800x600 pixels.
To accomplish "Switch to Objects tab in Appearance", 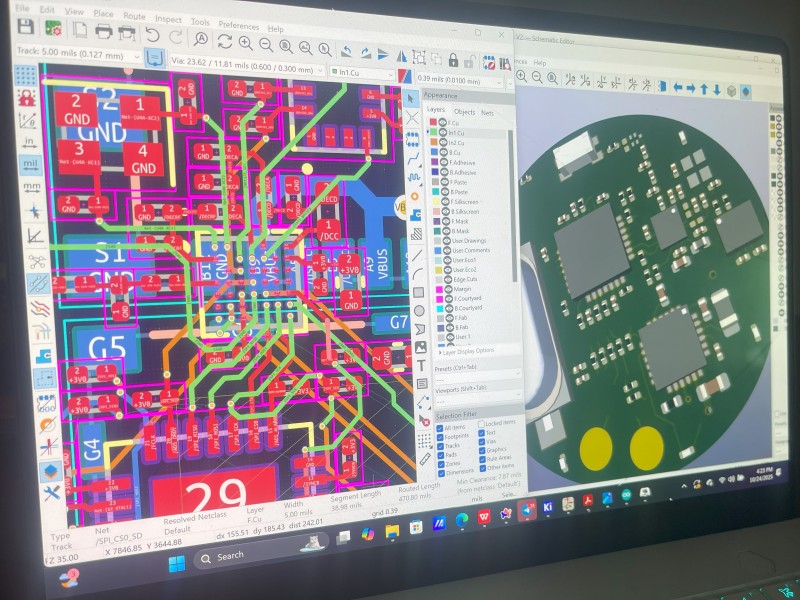I will 464,112.
